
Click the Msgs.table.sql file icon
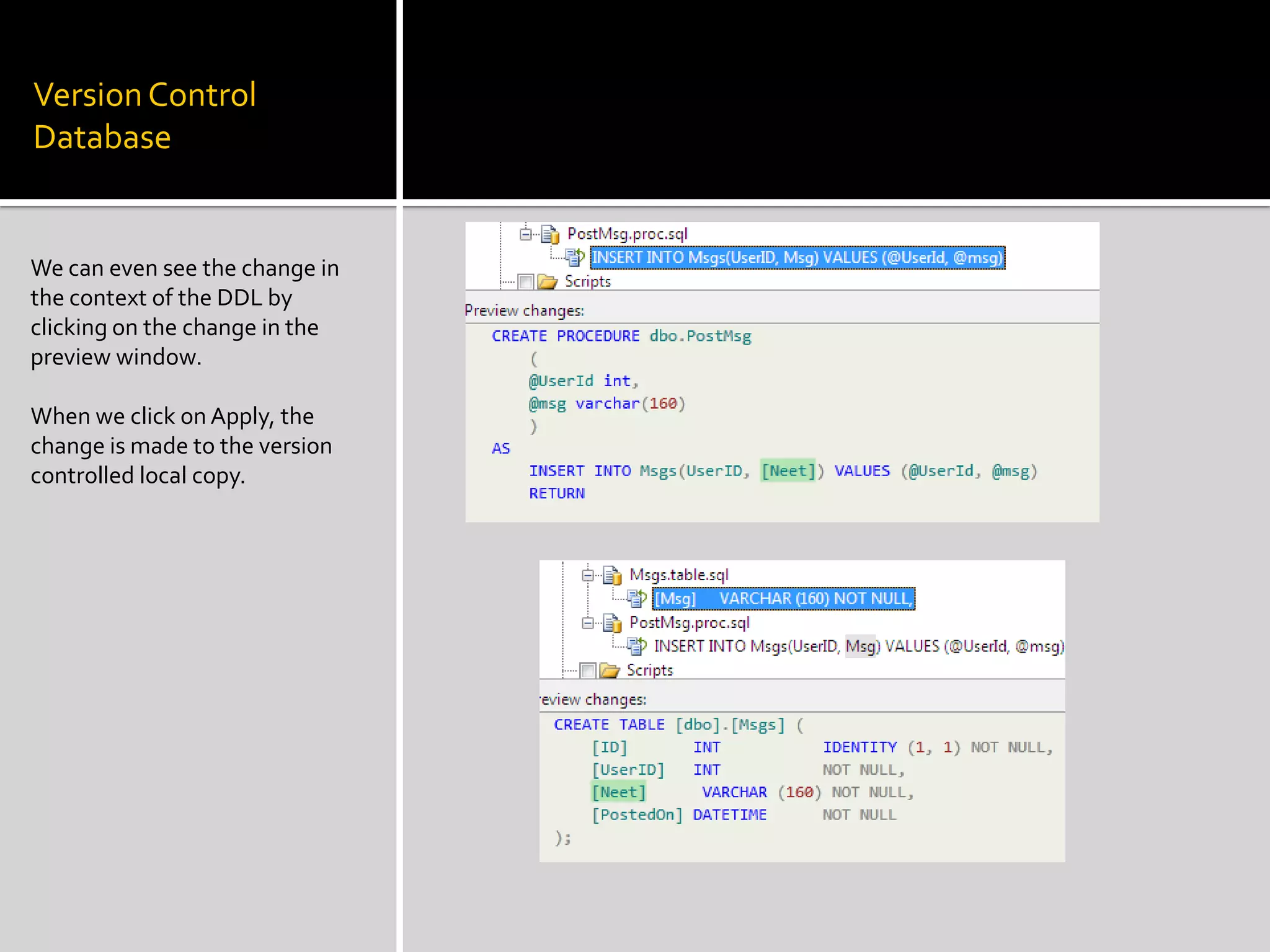pos(612,575)
